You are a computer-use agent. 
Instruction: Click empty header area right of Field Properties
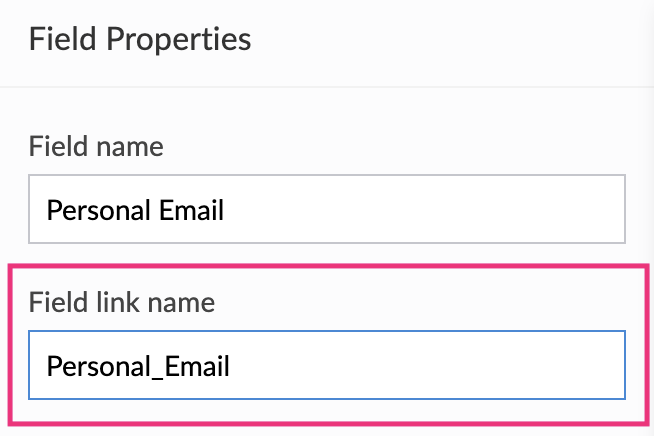coord(450,40)
